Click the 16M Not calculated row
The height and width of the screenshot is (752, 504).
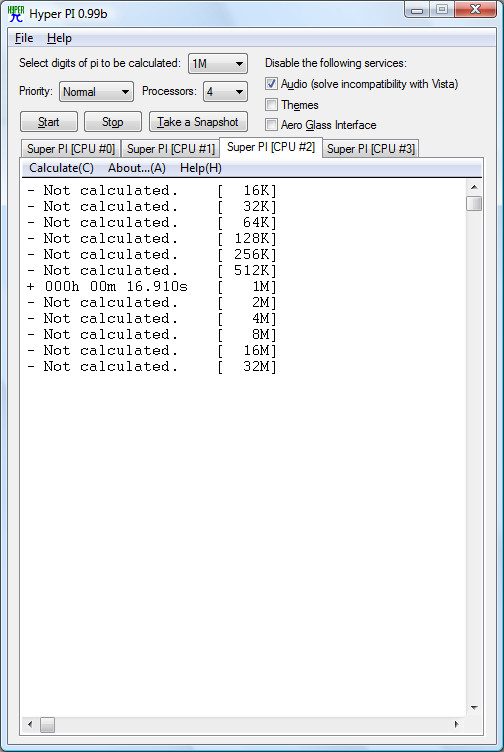(152, 351)
